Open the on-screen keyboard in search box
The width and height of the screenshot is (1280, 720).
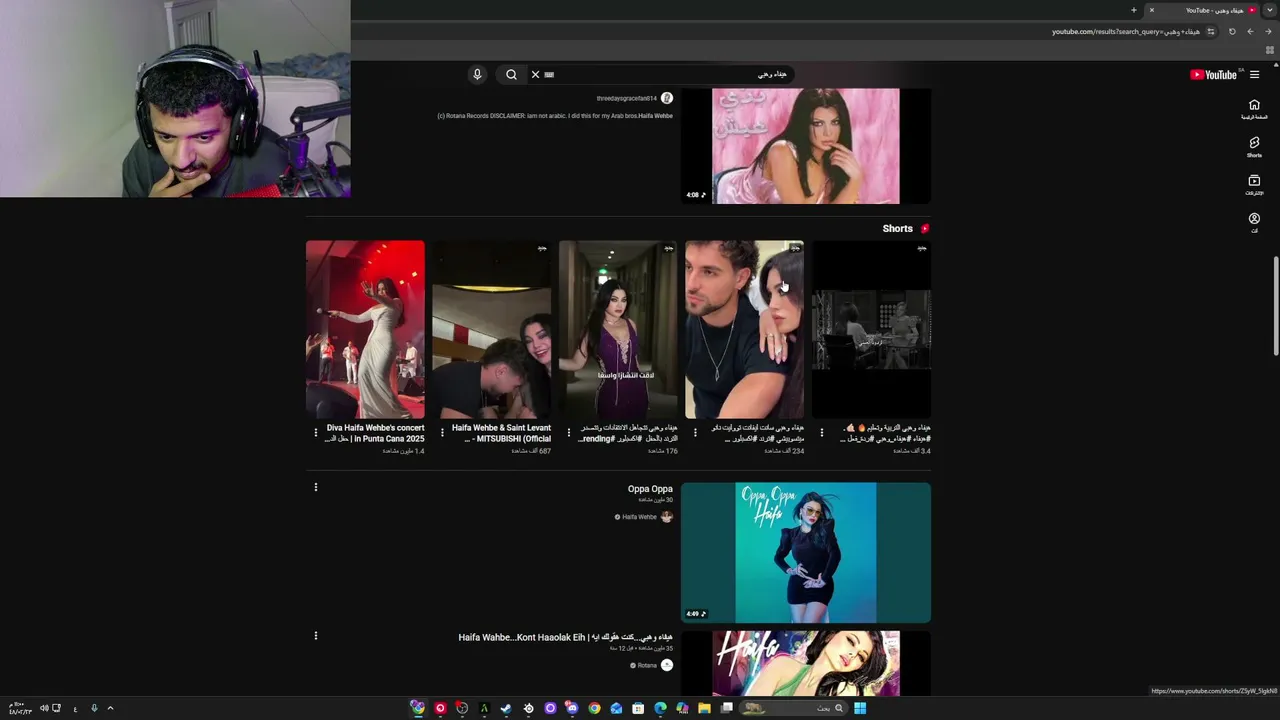point(549,74)
